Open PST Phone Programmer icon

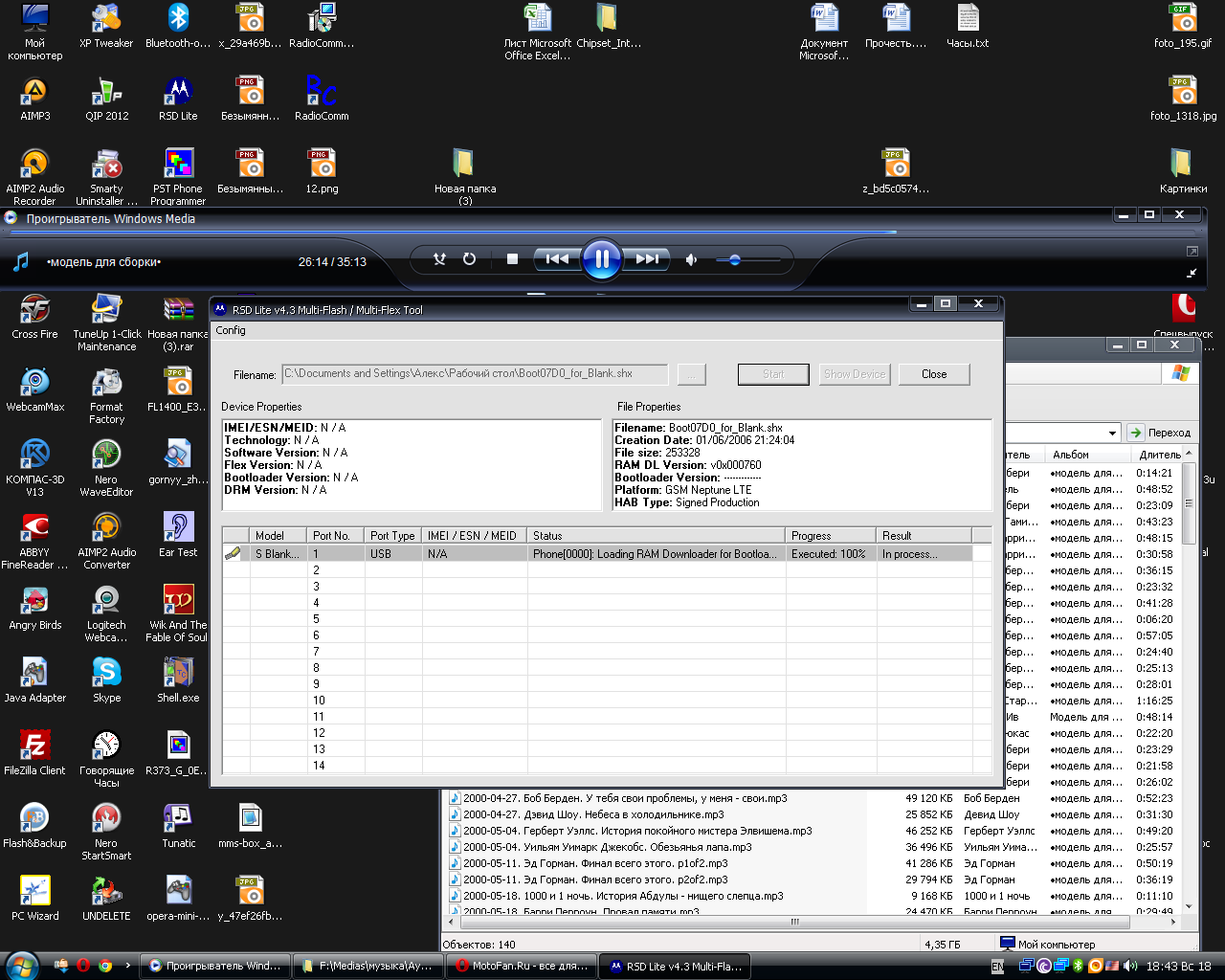[178, 177]
